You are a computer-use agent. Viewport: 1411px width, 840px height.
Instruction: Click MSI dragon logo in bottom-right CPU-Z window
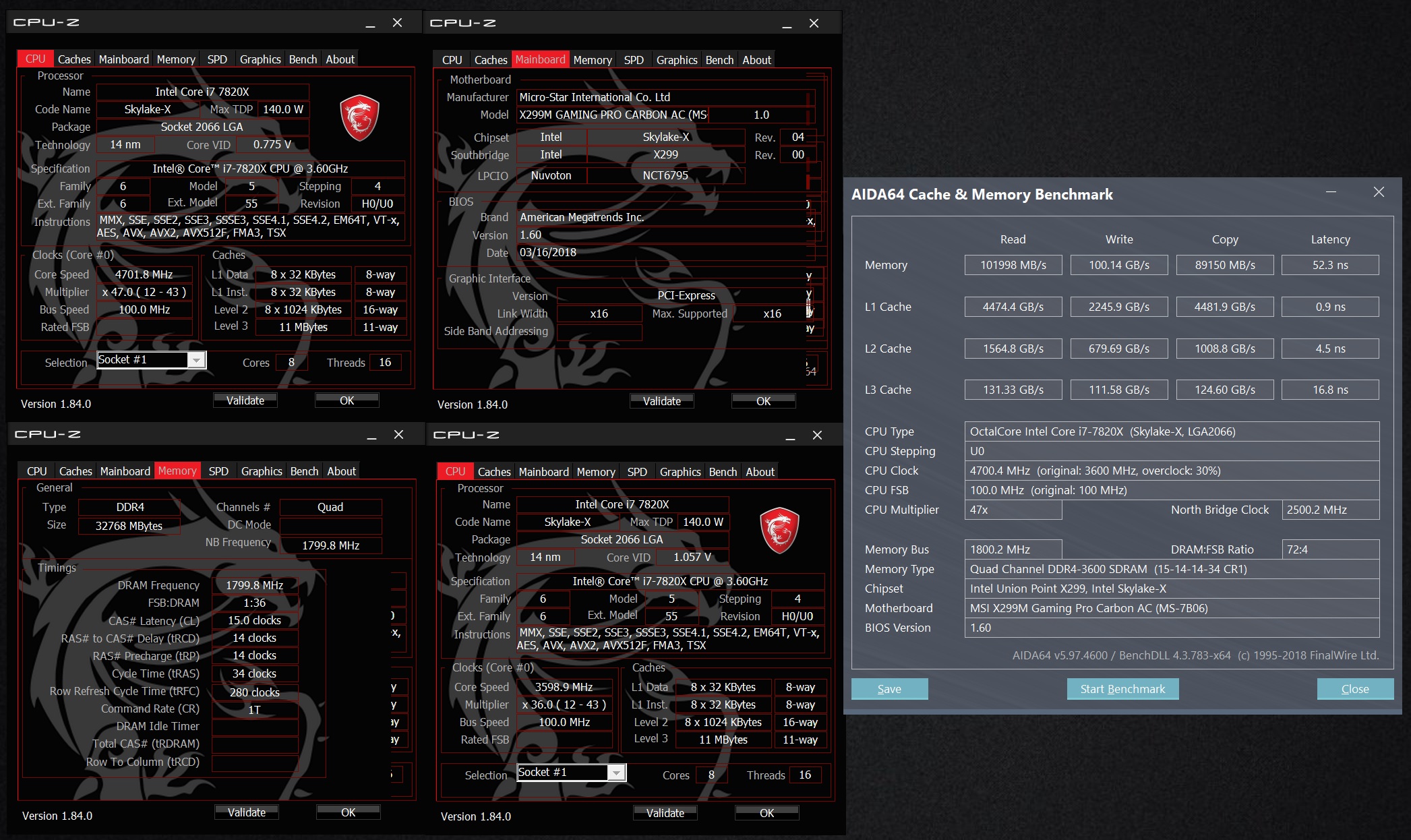point(779,531)
